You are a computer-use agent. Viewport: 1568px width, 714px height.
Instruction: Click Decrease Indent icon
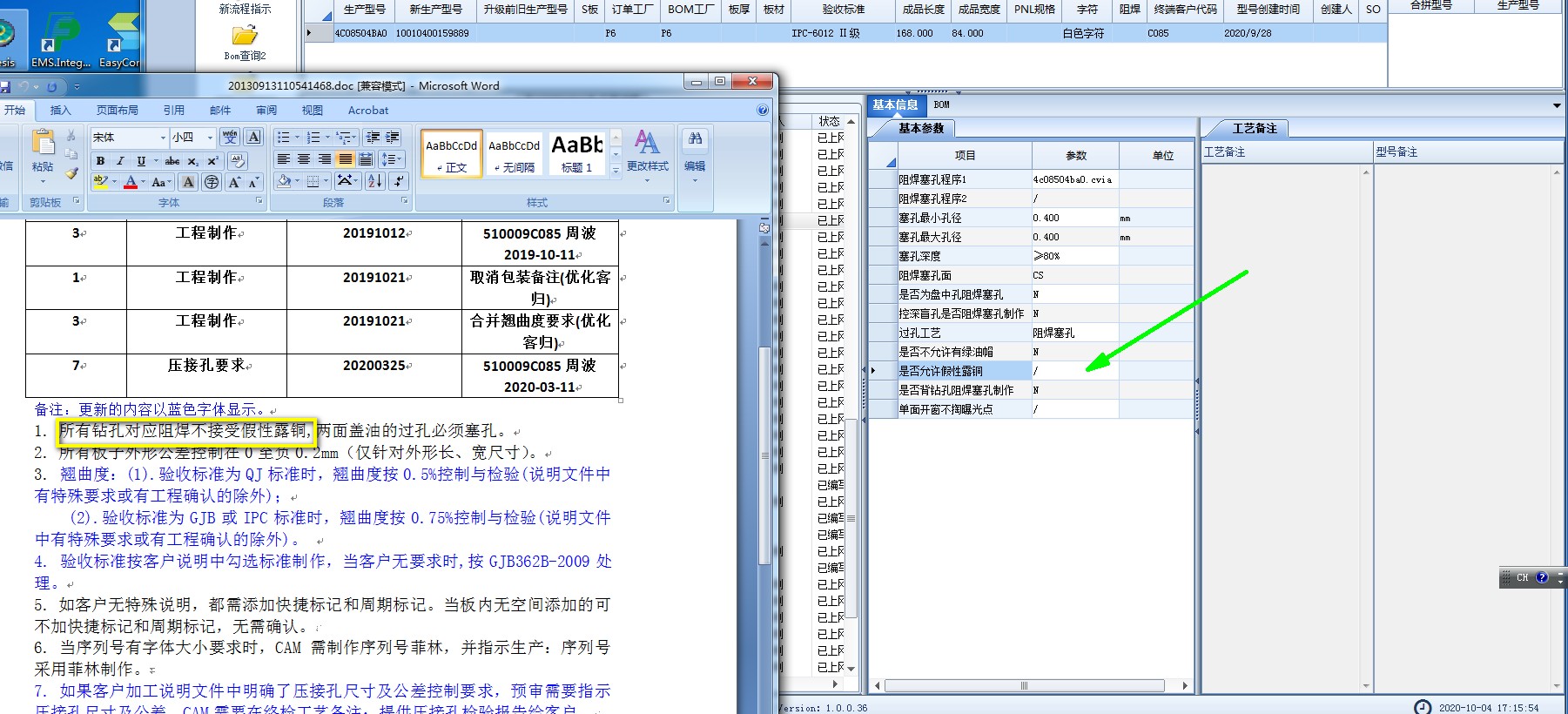tap(373, 138)
